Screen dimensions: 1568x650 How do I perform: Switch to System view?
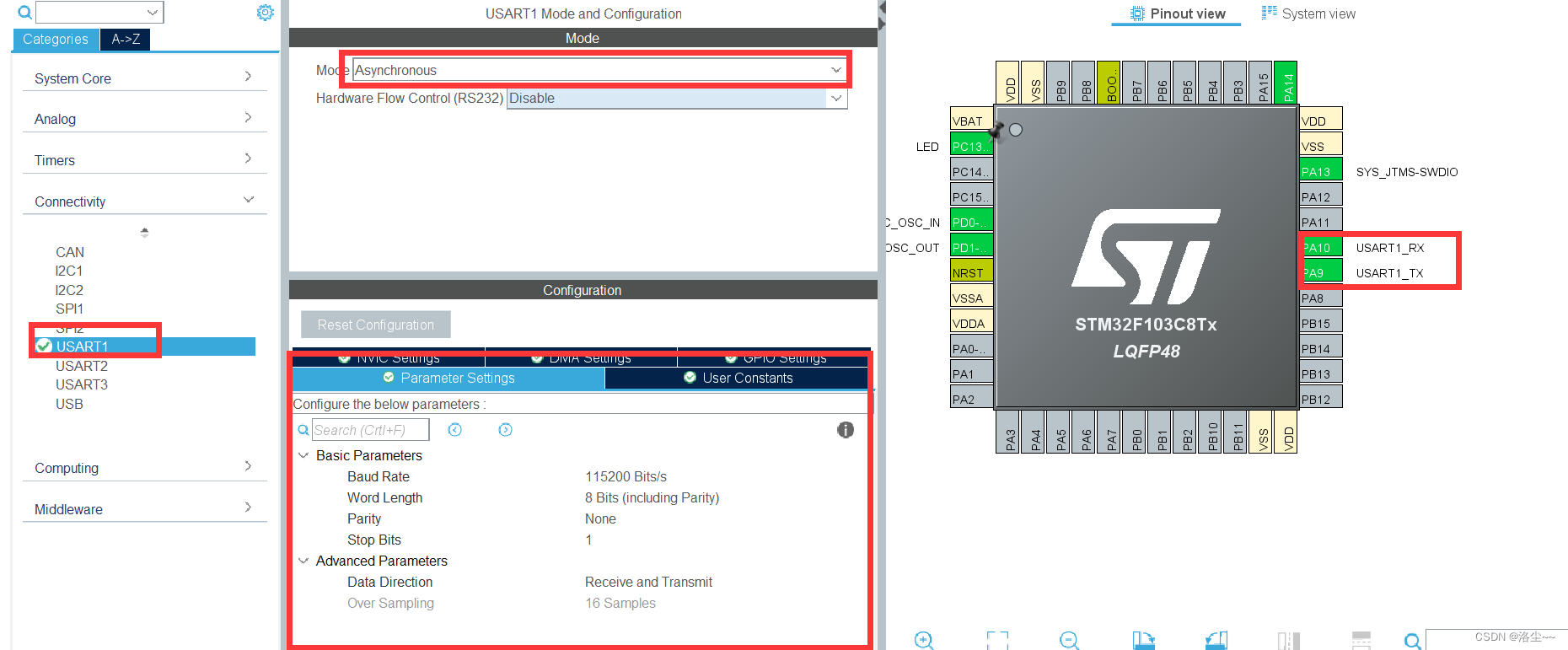pyautogui.click(x=1308, y=13)
